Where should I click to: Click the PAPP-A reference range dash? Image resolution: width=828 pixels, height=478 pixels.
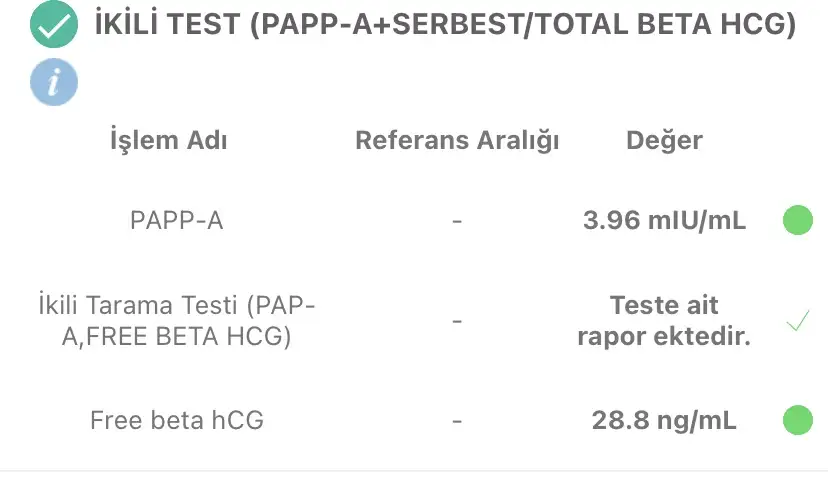click(457, 221)
